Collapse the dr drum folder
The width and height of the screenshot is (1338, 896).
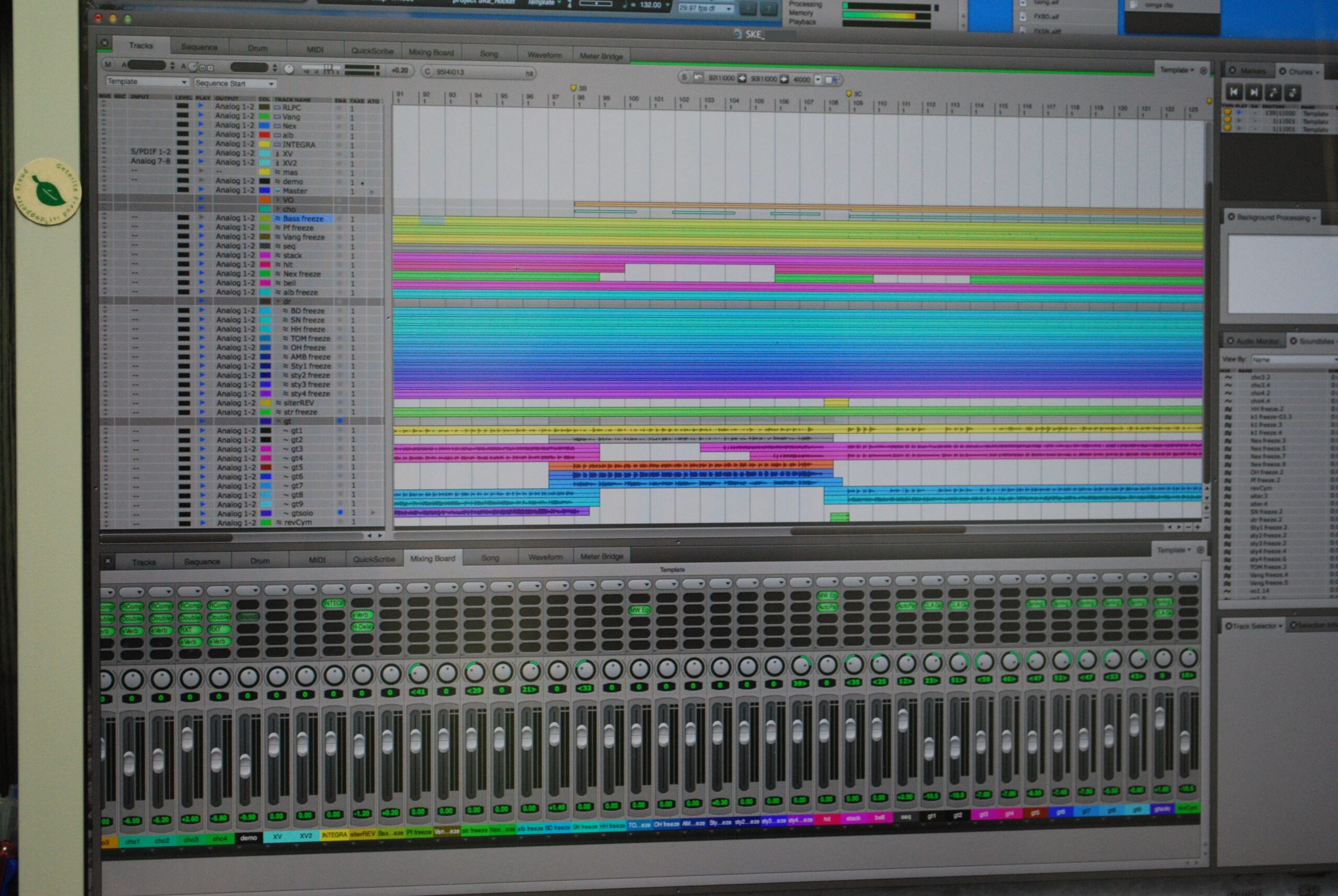[278, 302]
